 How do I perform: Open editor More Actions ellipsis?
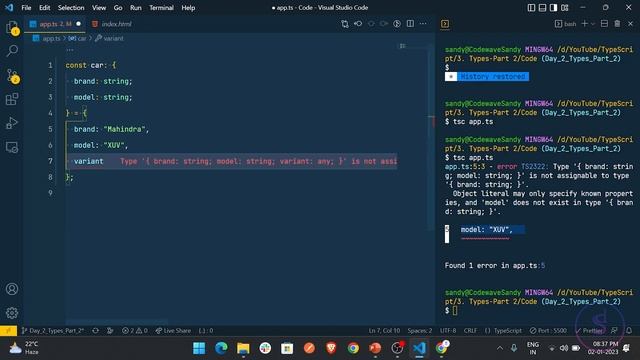[x=423, y=24]
